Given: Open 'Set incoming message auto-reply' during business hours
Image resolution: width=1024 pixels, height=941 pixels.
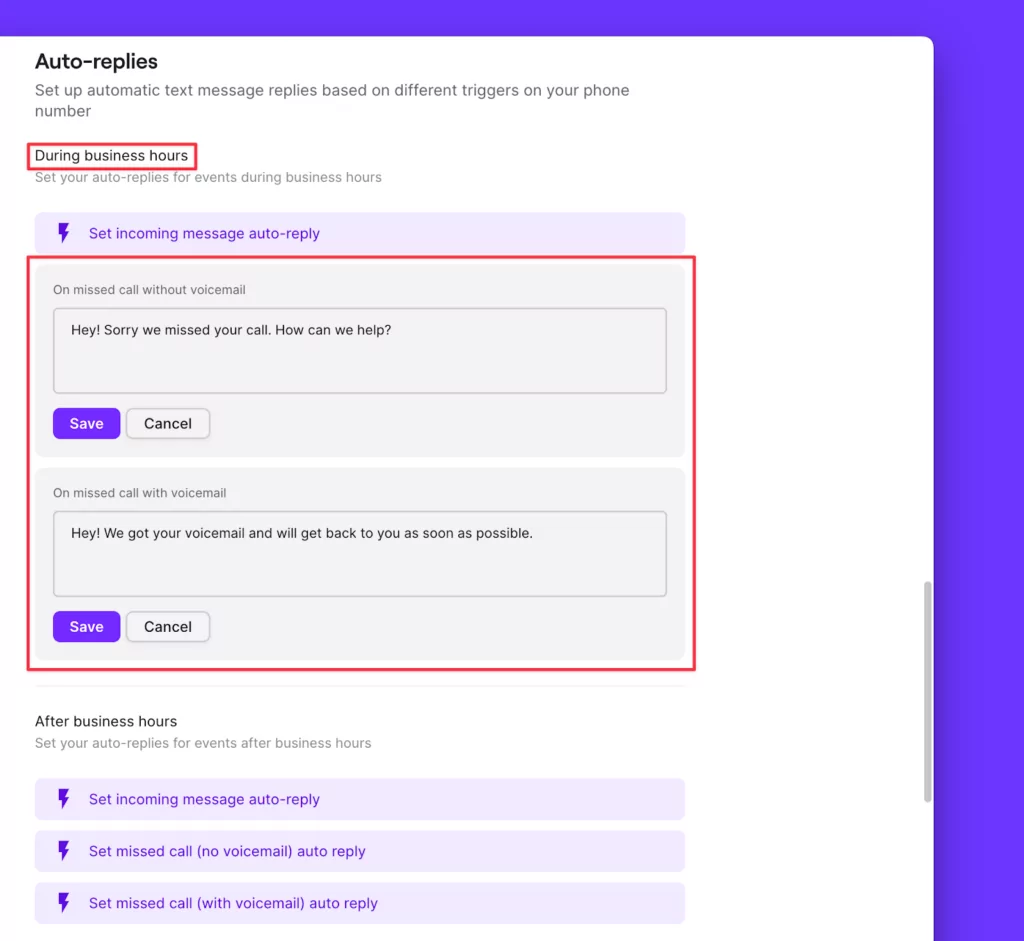Looking at the screenshot, I should (204, 233).
